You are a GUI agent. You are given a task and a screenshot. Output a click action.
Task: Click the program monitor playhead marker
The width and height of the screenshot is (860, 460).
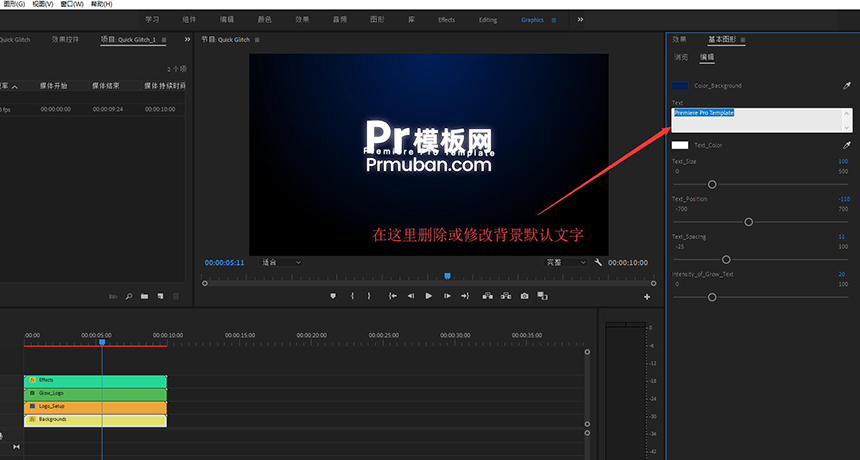click(447, 276)
